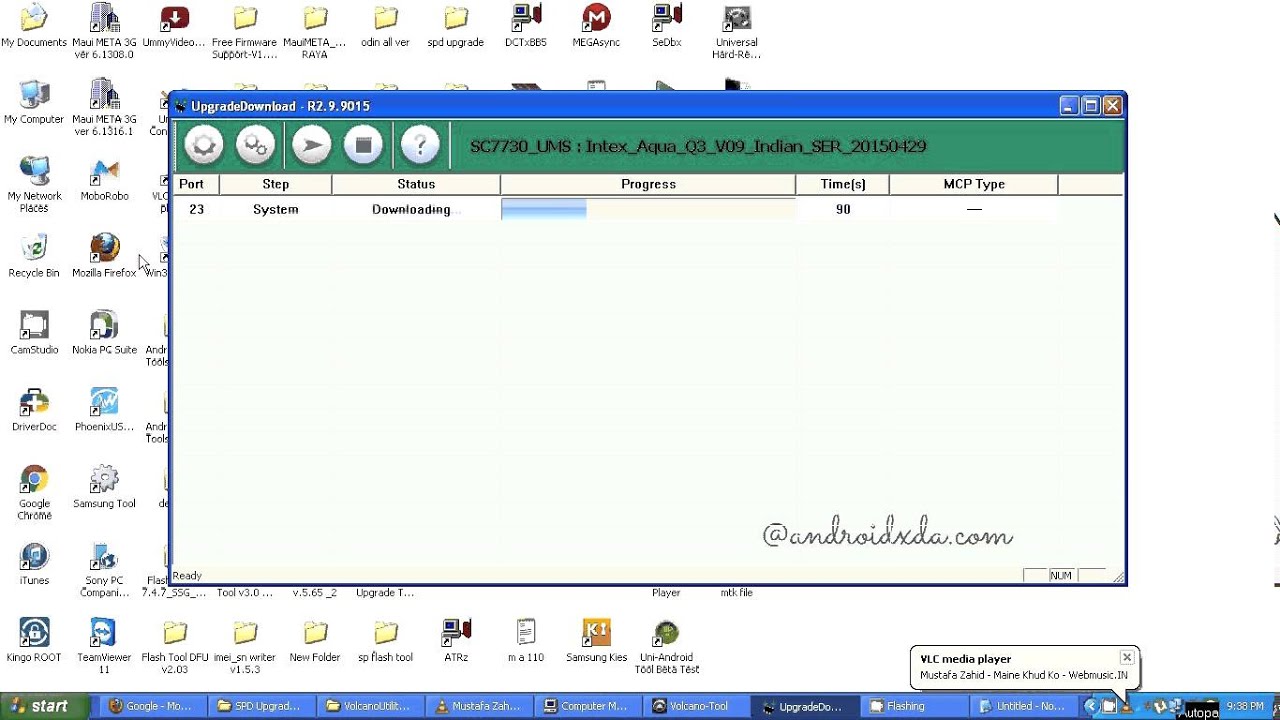Select the Free Firmware Support folder icon
Image resolution: width=1280 pixels, height=720 pixels.
tap(244, 31)
